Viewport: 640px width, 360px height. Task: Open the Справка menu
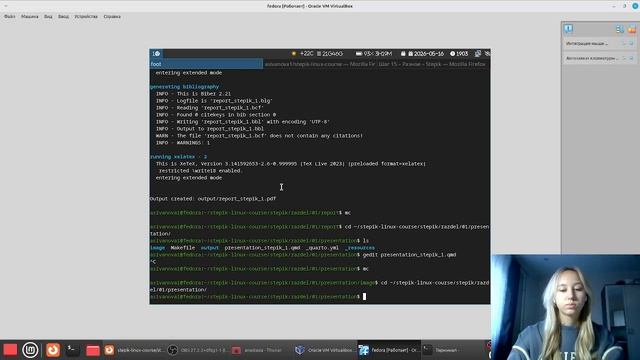pos(112,17)
